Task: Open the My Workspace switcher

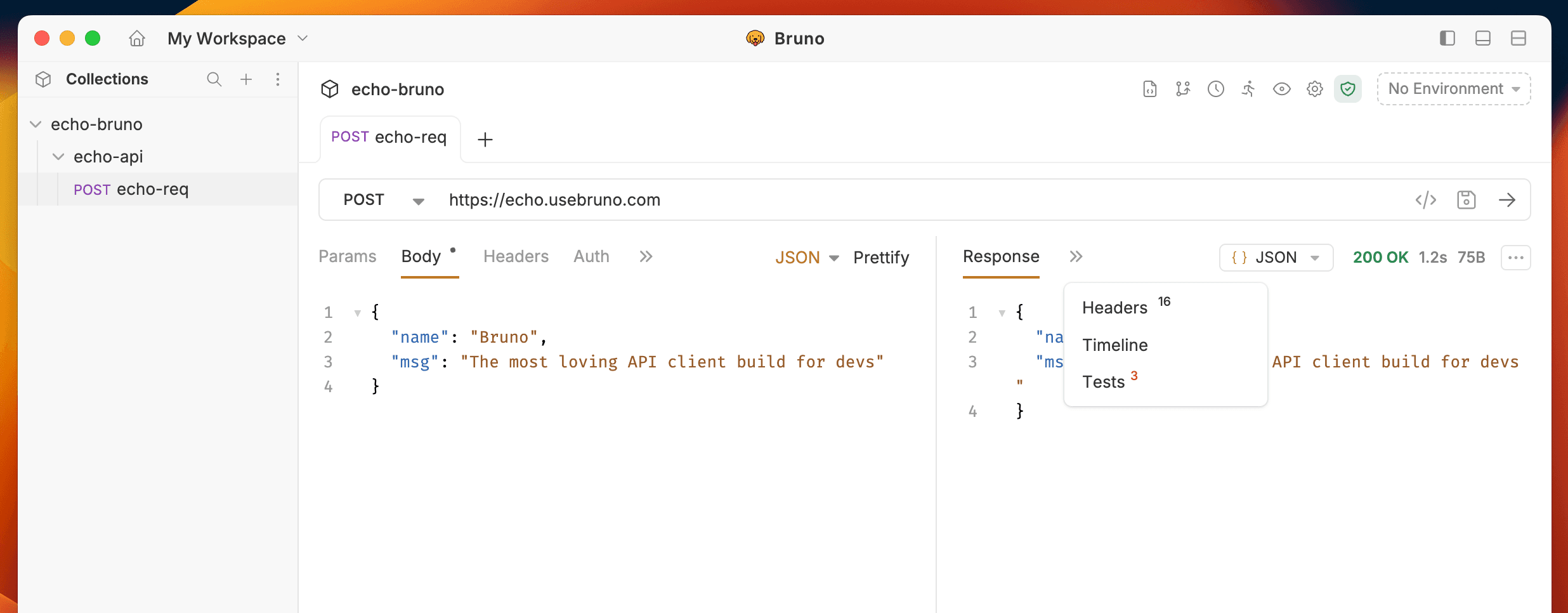Action: (237, 39)
